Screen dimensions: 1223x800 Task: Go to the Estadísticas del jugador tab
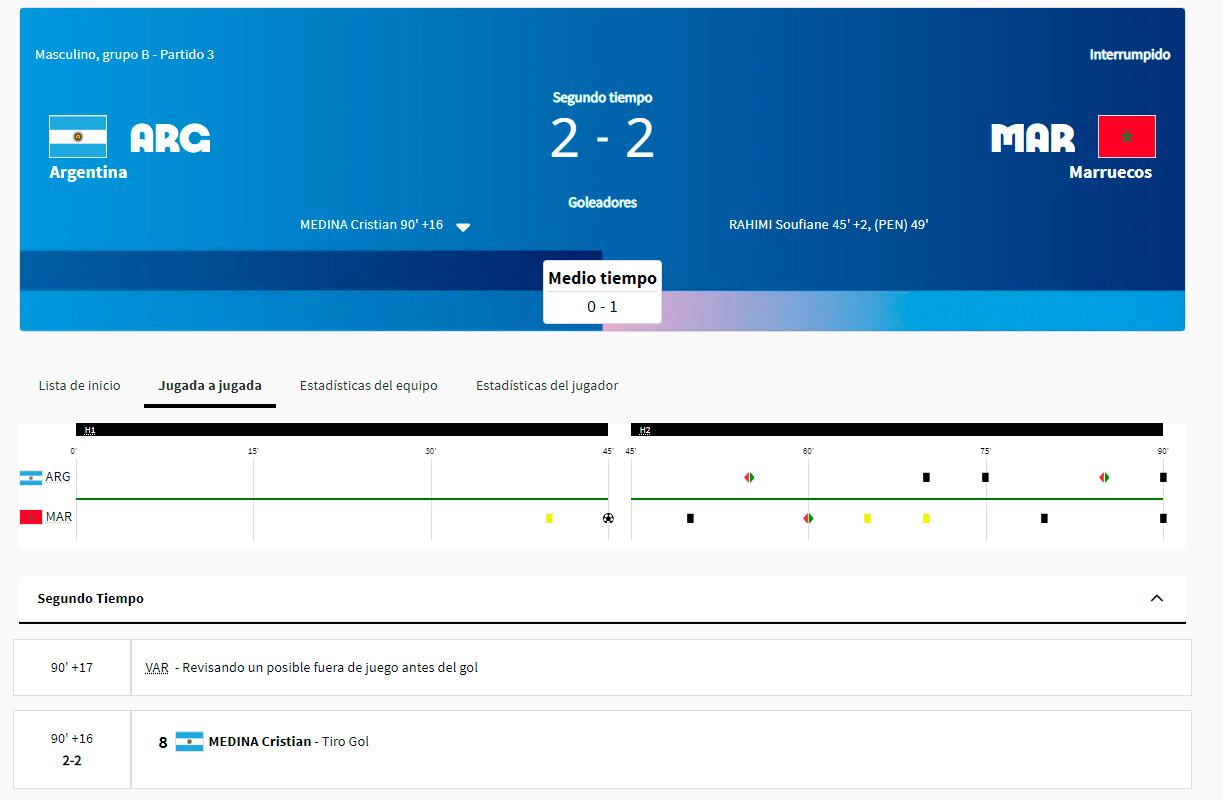(546, 385)
